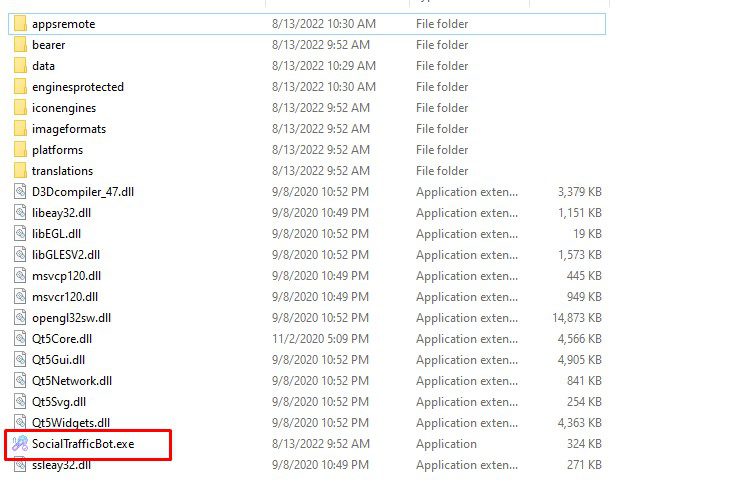The width and height of the screenshot is (748, 498).
Task: Select the Qt5Gui.dll file icon
Action: (x=20, y=359)
